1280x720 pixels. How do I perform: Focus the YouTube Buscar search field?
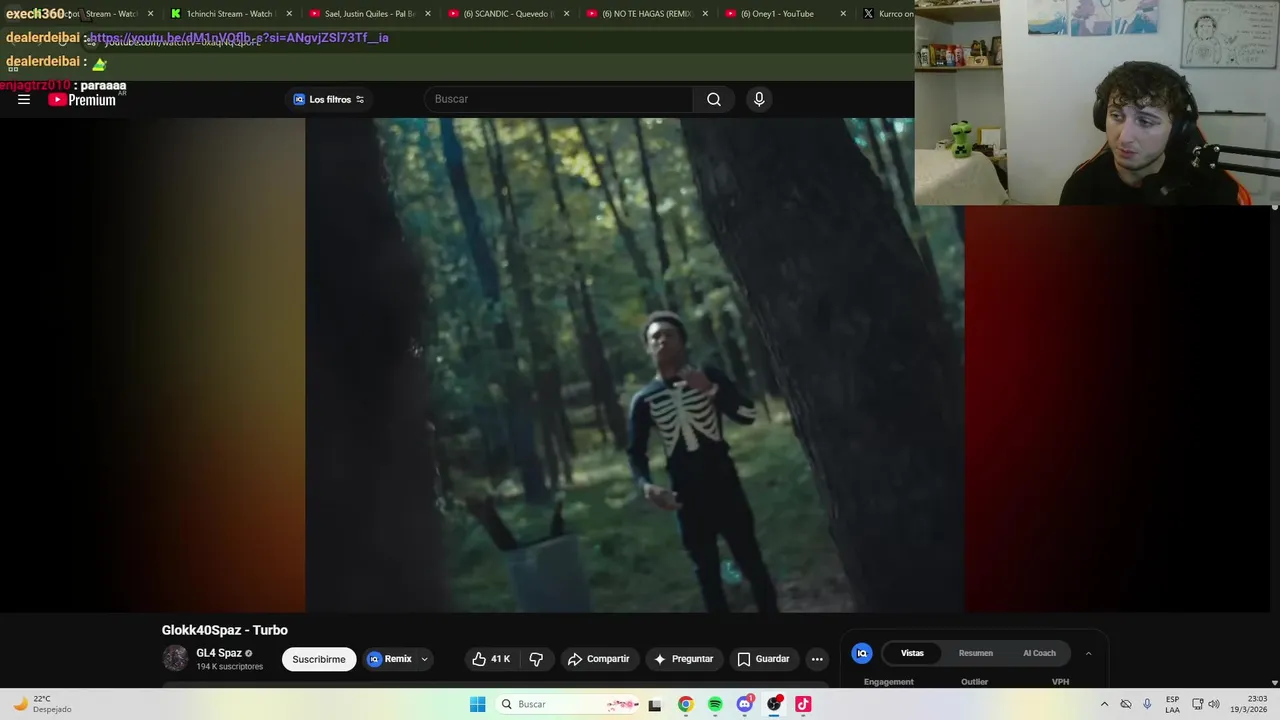click(560, 99)
